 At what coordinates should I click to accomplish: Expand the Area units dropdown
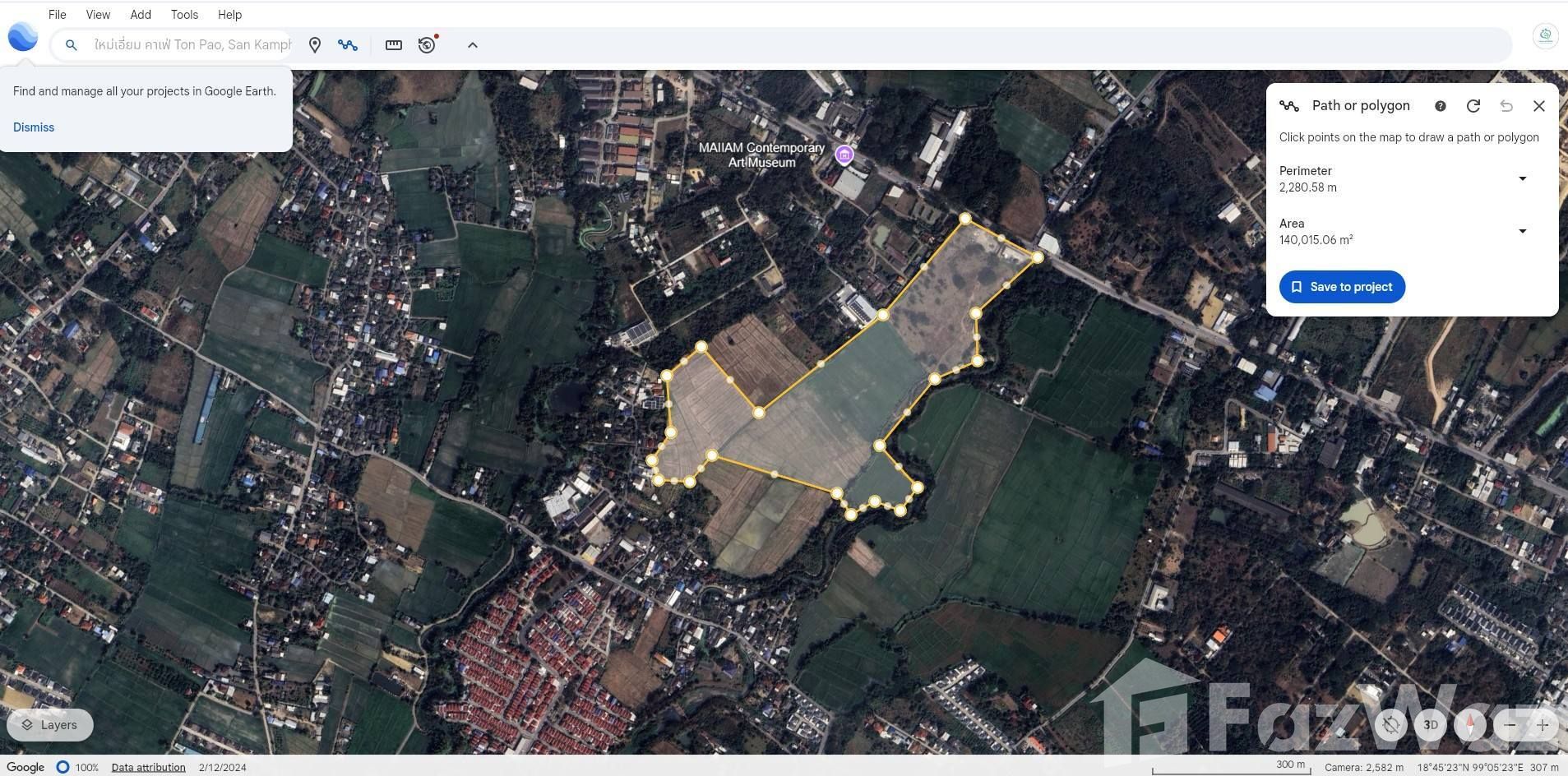[x=1522, y=231]
